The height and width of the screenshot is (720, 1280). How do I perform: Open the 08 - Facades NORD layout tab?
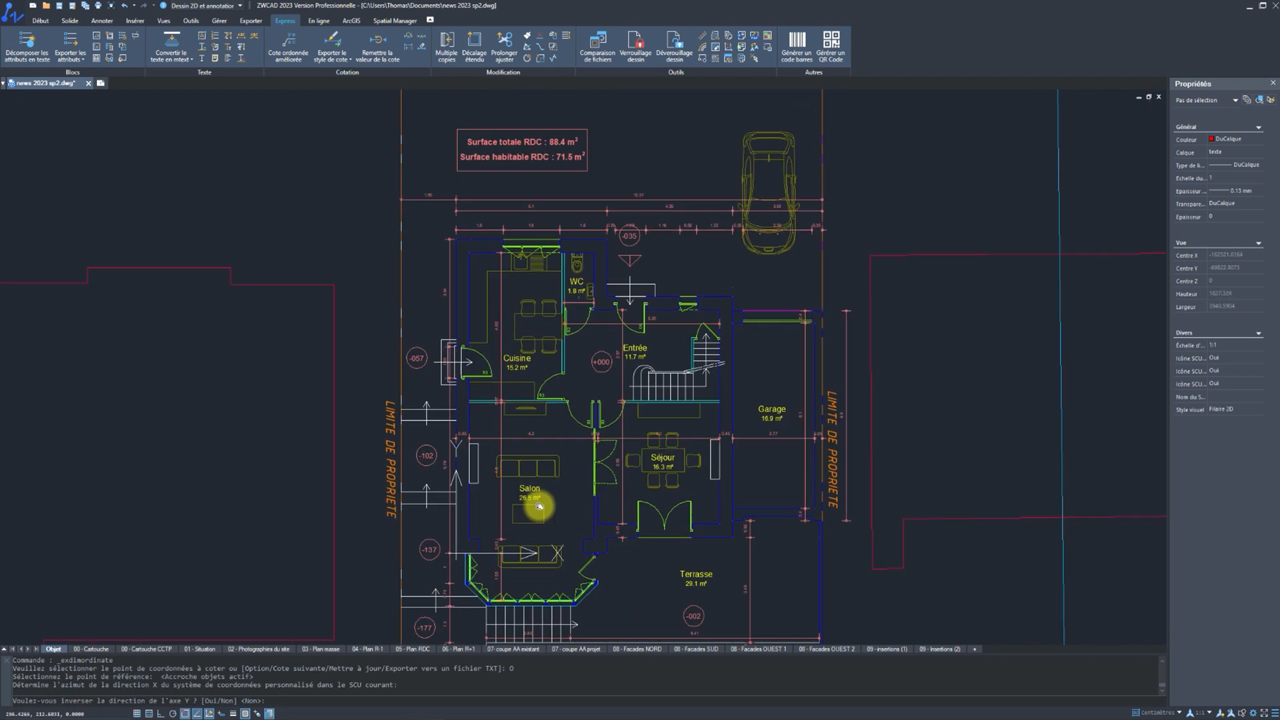click(637, 649)
